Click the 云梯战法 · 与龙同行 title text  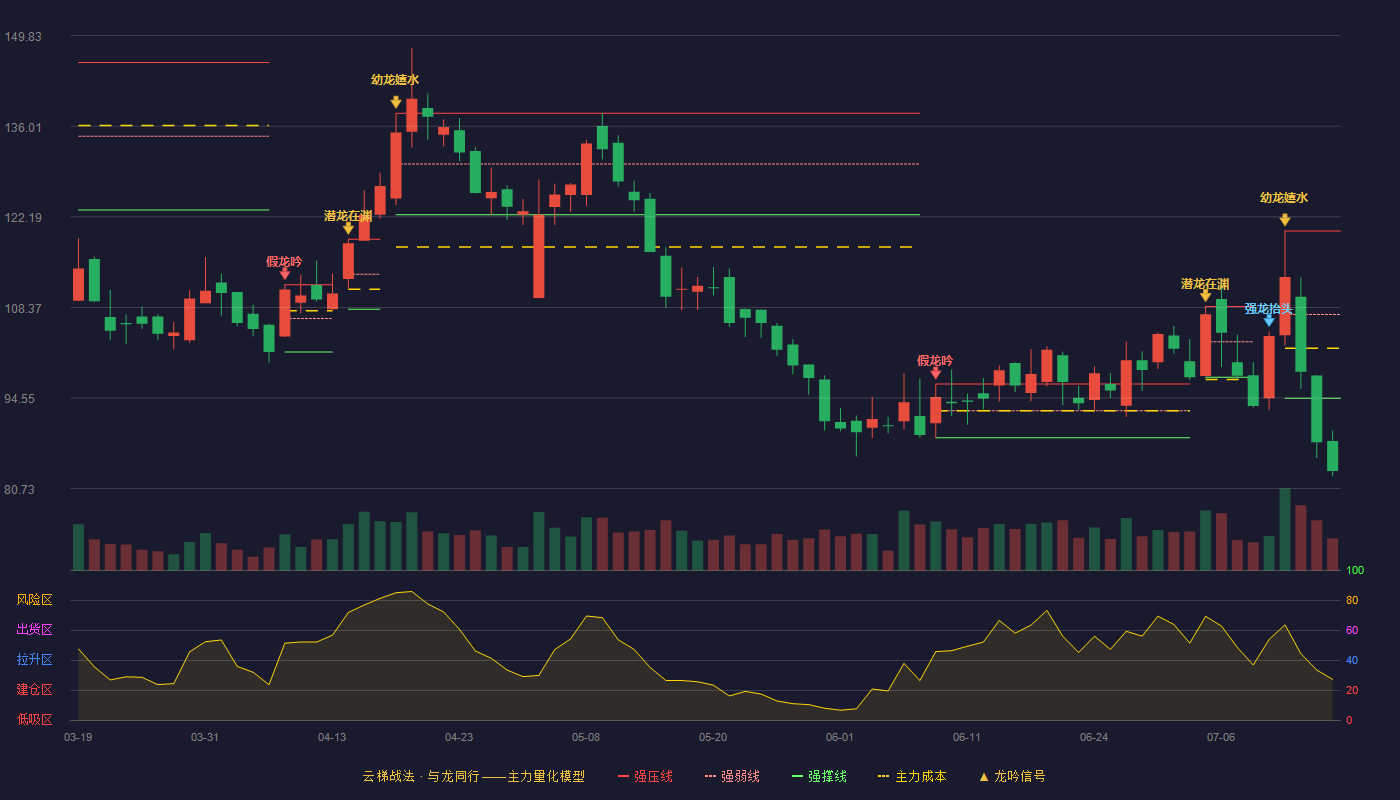420,776
